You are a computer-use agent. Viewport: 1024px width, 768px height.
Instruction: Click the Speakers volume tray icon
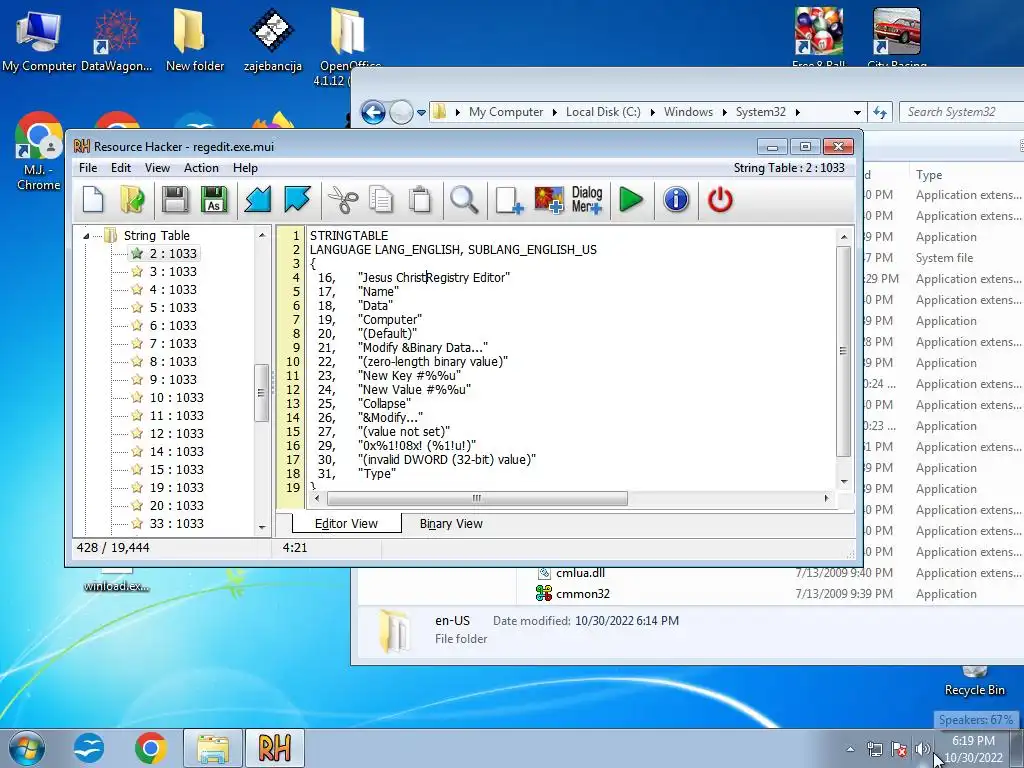click(x=923, y=749)
